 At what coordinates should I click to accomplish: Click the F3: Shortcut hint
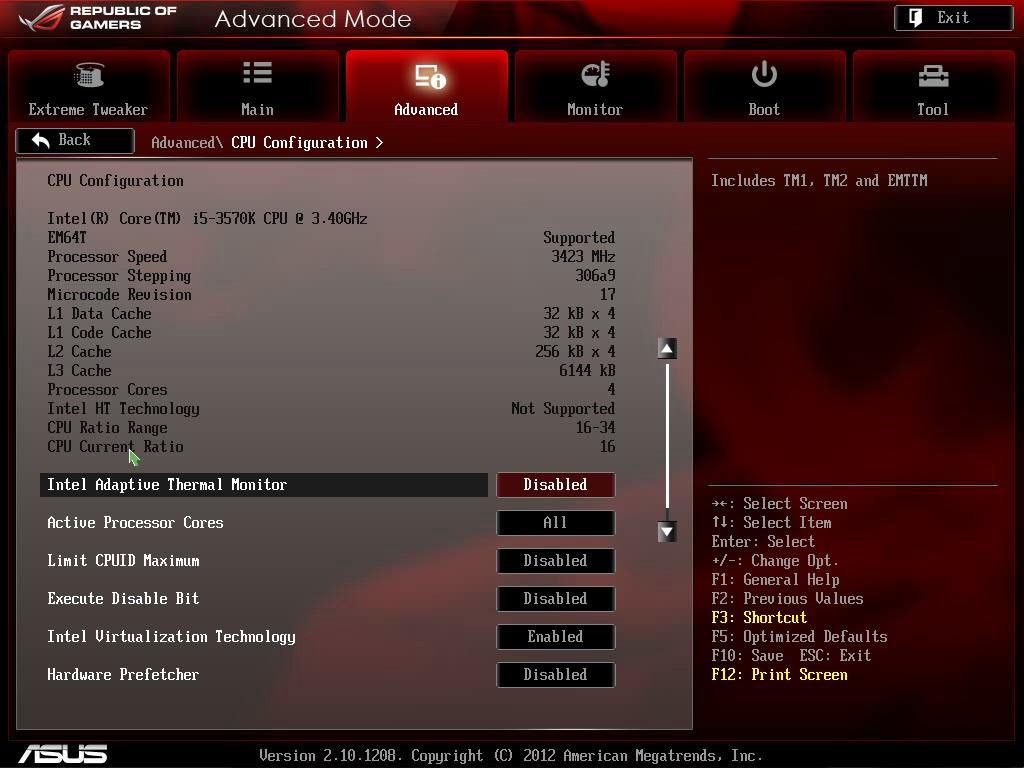click(759, 617)
